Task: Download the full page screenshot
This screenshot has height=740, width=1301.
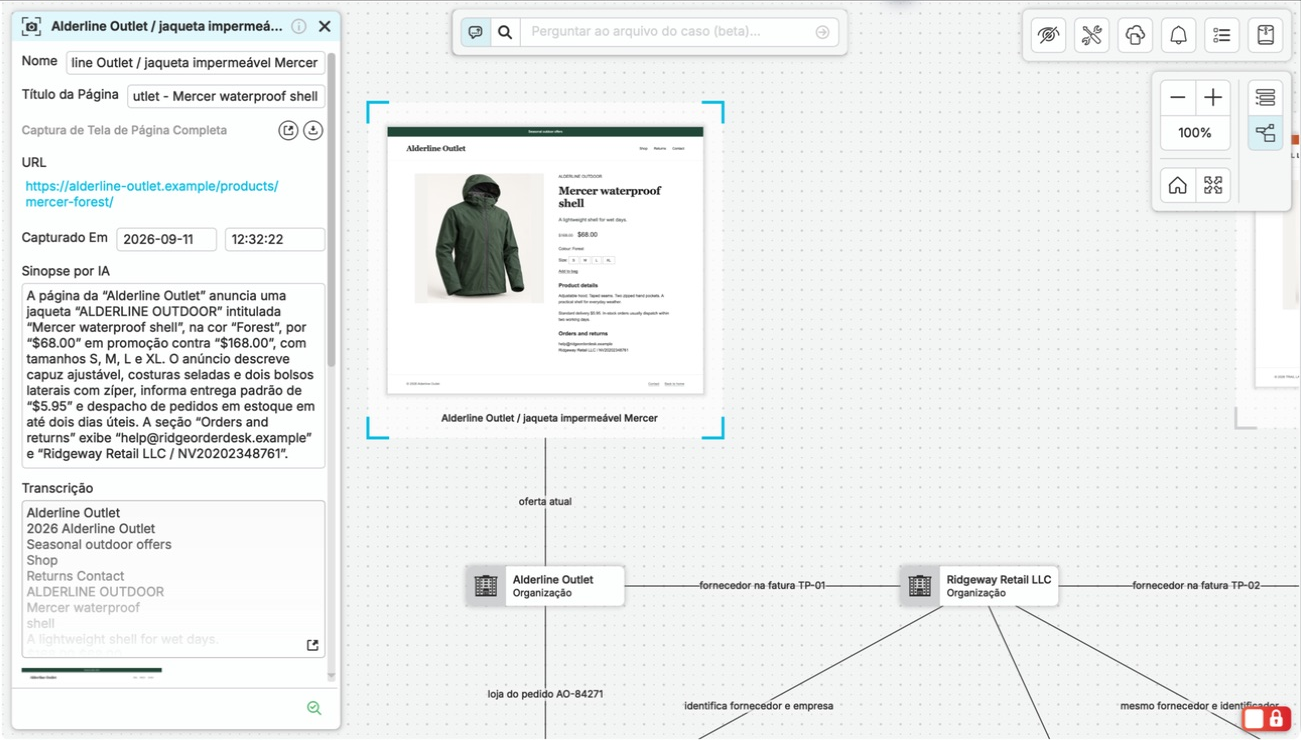Action: point(313,130)
